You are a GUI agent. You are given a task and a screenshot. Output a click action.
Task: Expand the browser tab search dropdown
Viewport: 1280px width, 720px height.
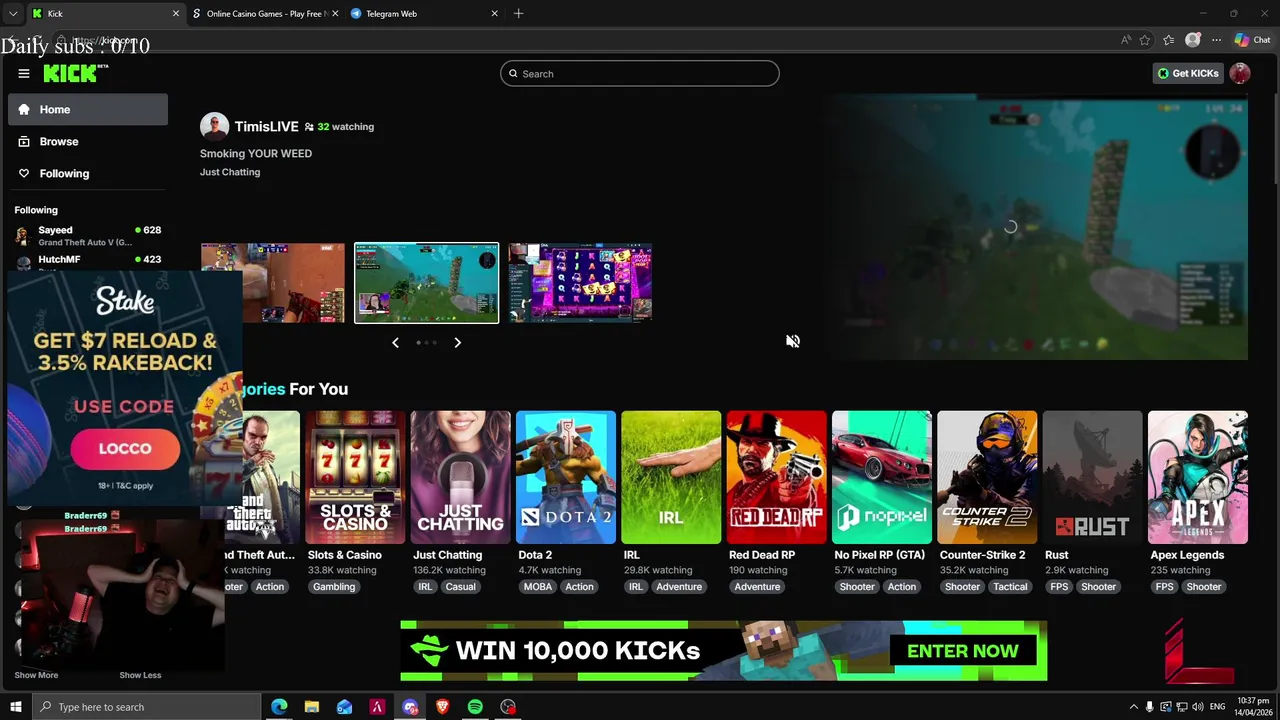[x=13, y=13]
